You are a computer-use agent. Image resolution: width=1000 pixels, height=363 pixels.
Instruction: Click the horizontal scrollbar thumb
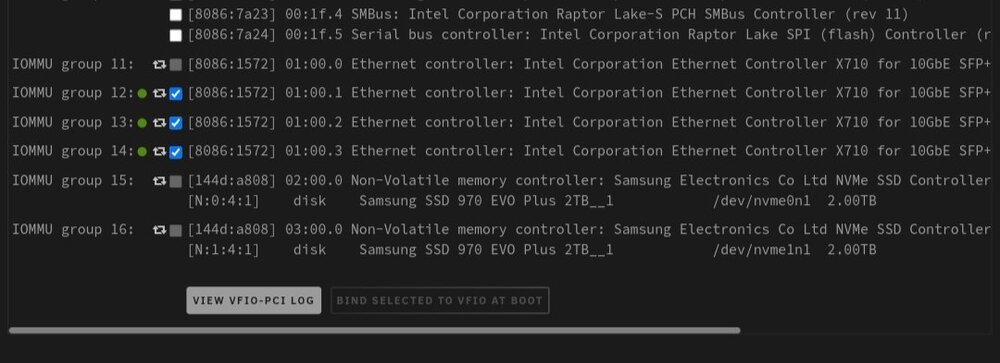[374, 330]
